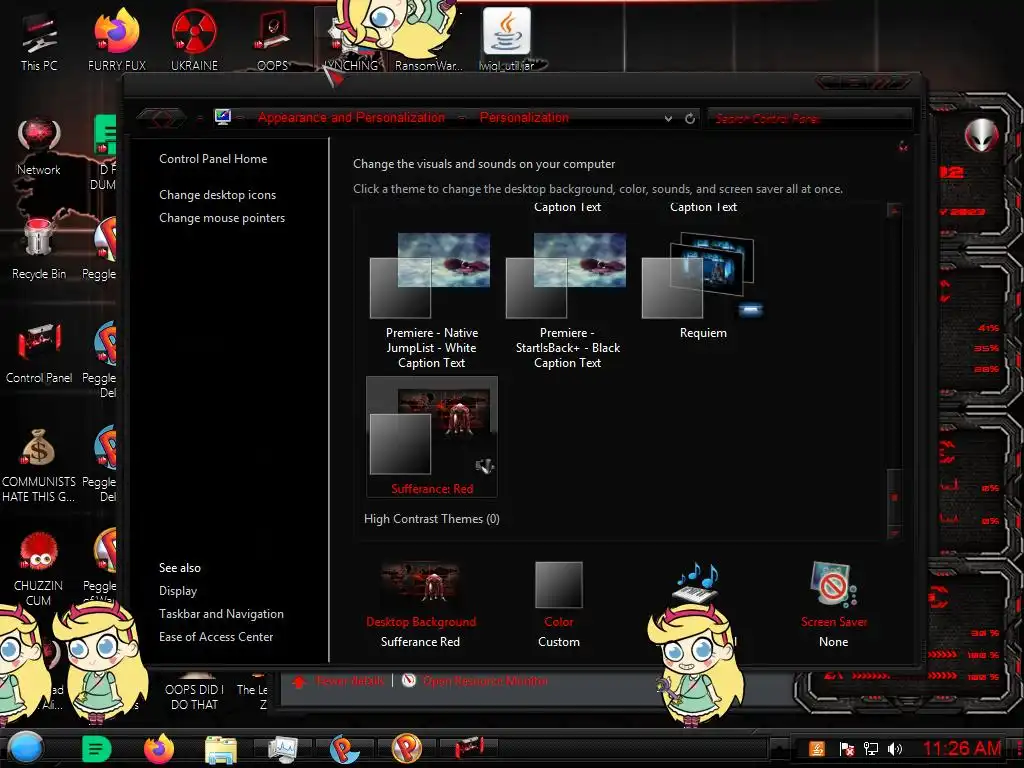Screen dimensions: 1024x768
Task: Open the This PC desktop icon
Action: pyautogui.click(x=39, y=40)
